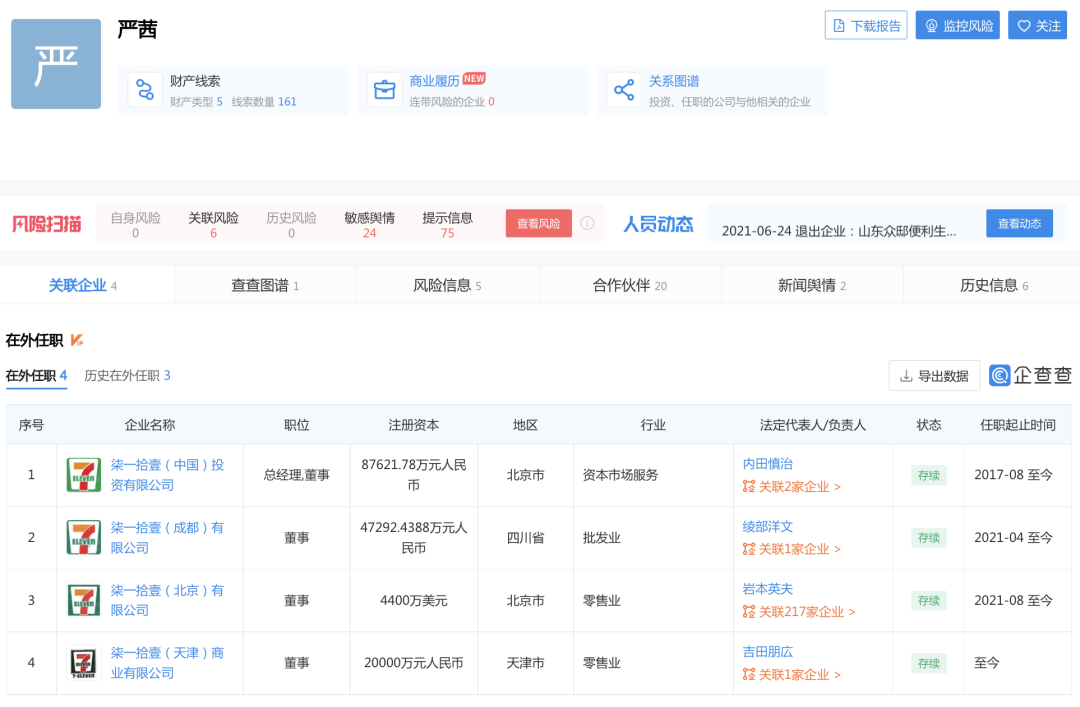1080x707 pixels.
Task: Click the 企查查 brand logo
Action: [x=1030, y=375]
